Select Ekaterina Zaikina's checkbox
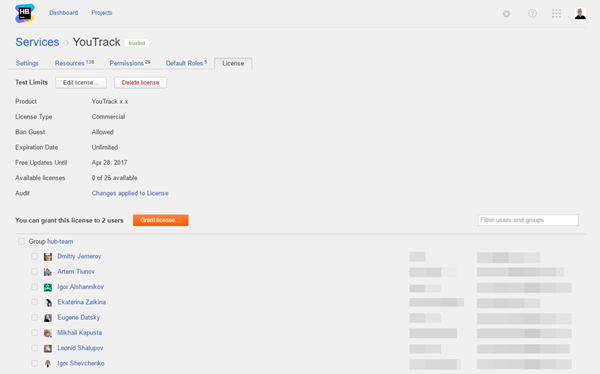Viewport: 600px width, 374px height. [34, 302]
